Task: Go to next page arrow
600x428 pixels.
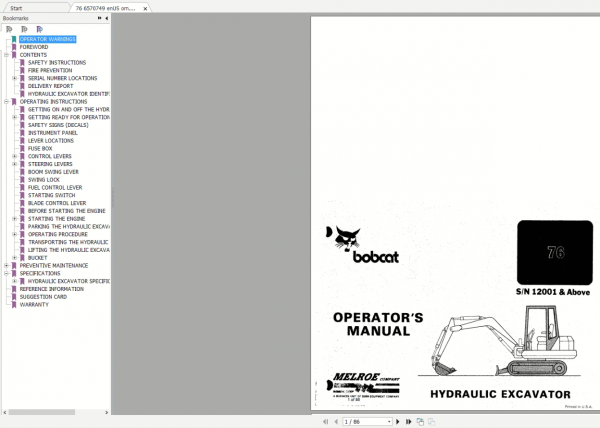Action: click(398, 421)
